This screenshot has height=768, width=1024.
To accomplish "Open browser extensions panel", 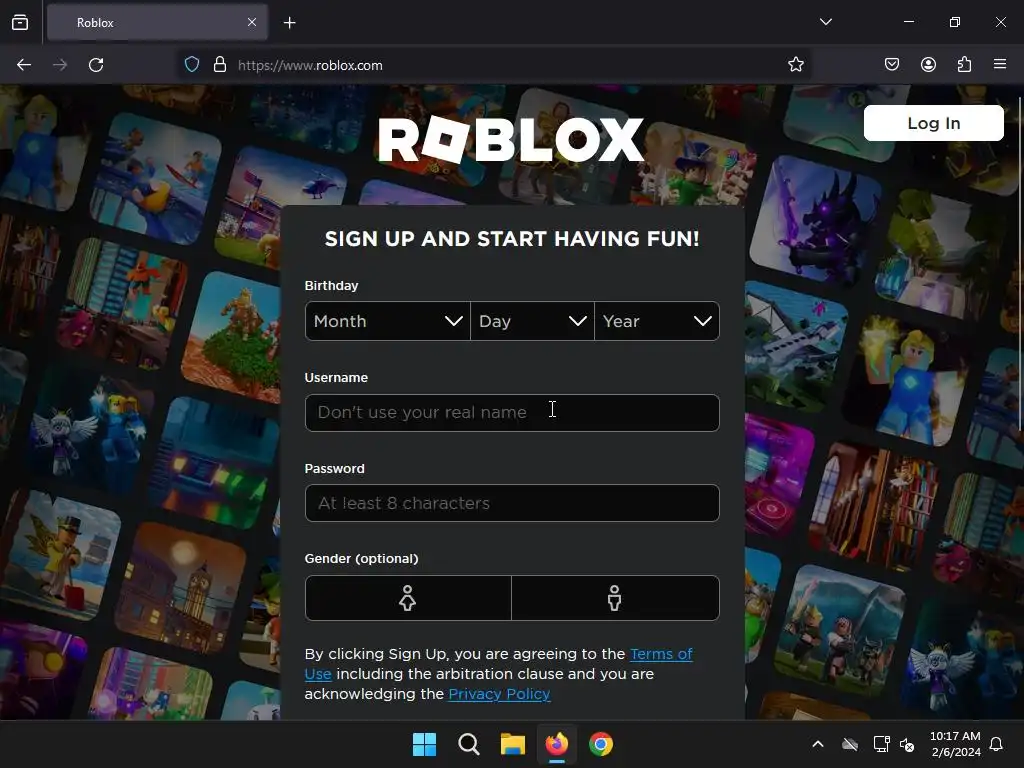I will pos(964,64).
